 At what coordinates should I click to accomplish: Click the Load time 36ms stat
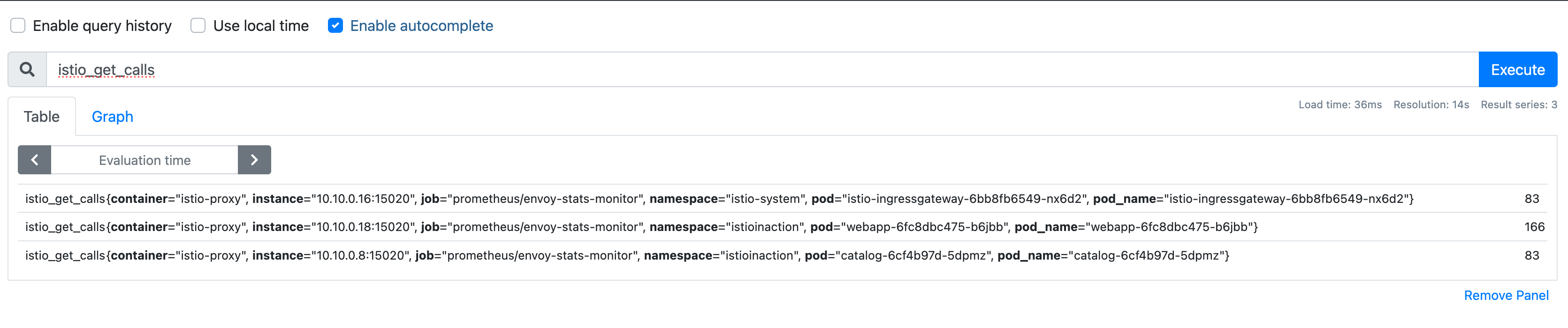coord(1340,104)
